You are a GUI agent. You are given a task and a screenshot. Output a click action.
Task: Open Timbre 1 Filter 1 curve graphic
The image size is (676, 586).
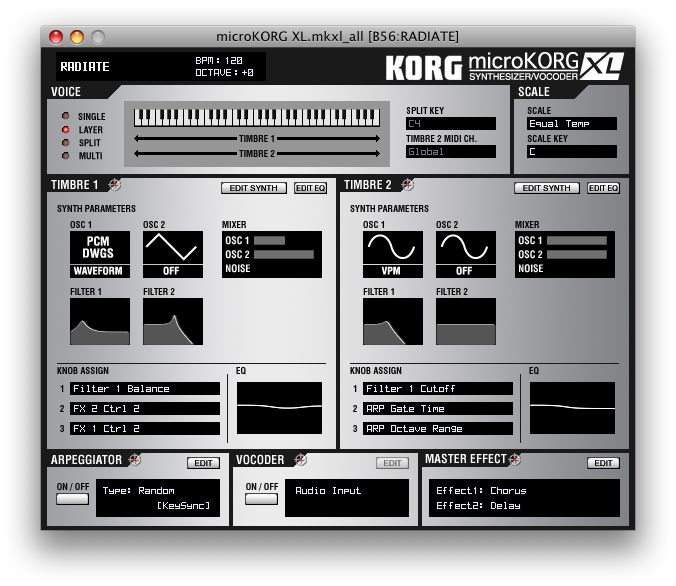[100, 321]
